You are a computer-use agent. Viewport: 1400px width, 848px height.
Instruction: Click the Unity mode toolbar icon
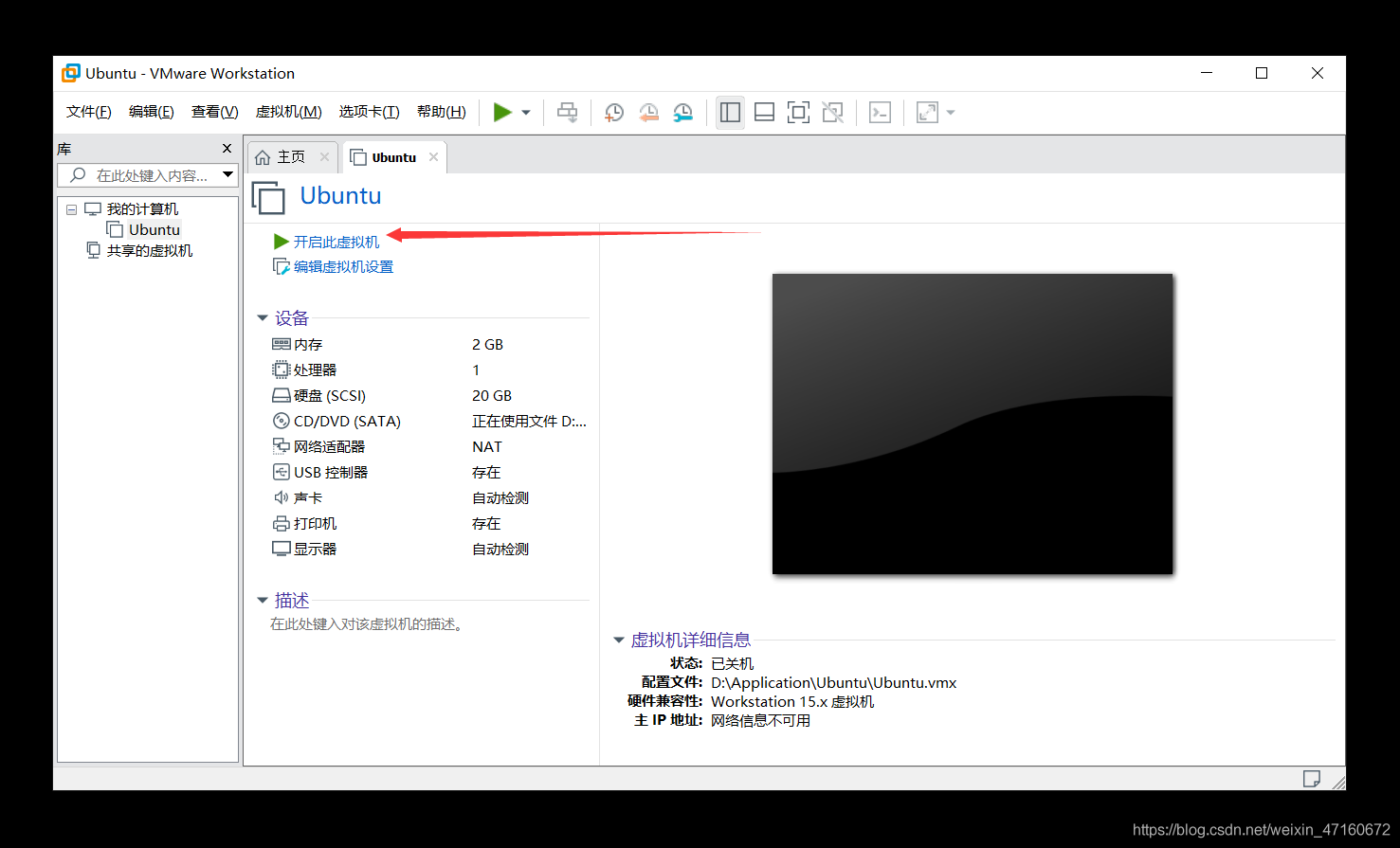(832, 113)
